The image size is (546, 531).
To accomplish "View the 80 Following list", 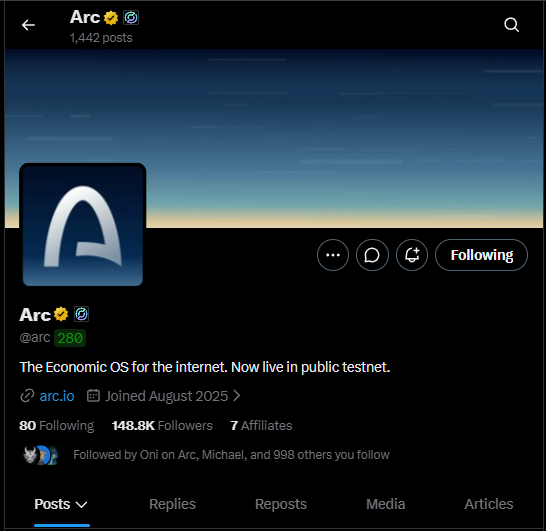I will [x=56, y=425].
